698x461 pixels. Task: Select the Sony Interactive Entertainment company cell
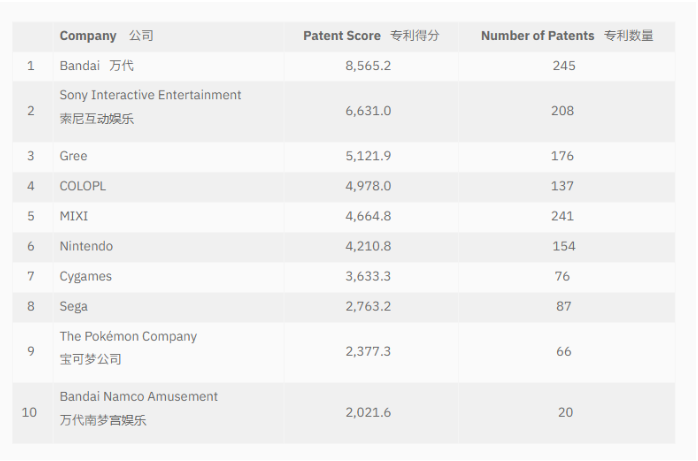[150, 107]
